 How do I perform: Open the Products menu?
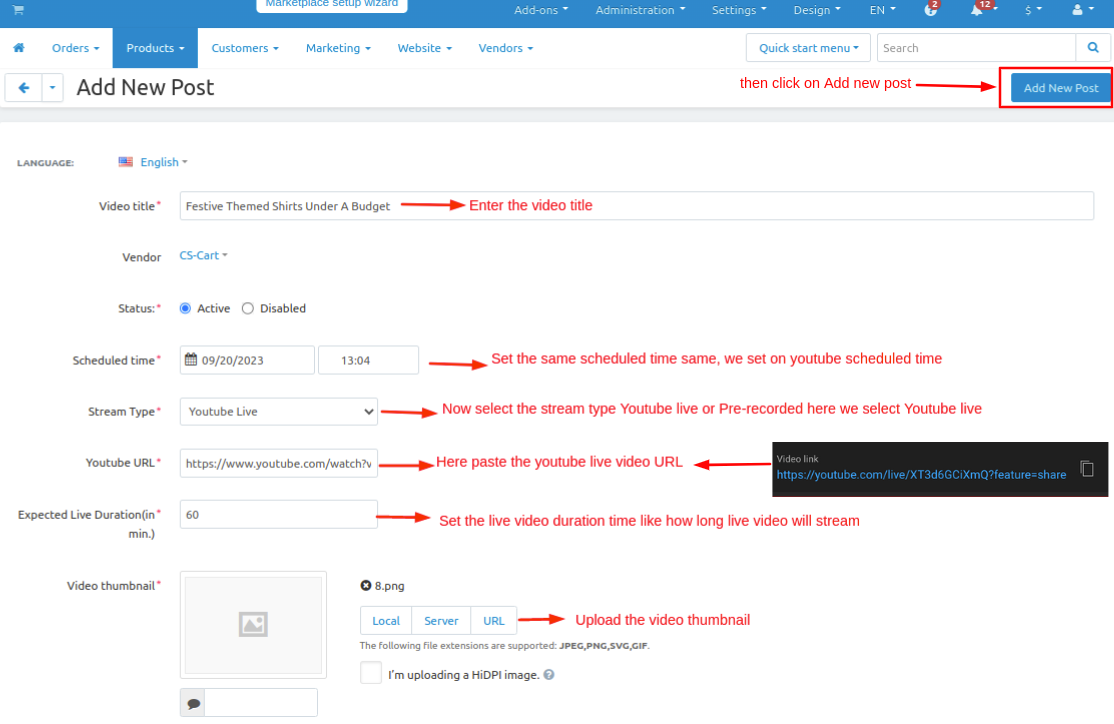pyautogui.click(x=155, y=48)
